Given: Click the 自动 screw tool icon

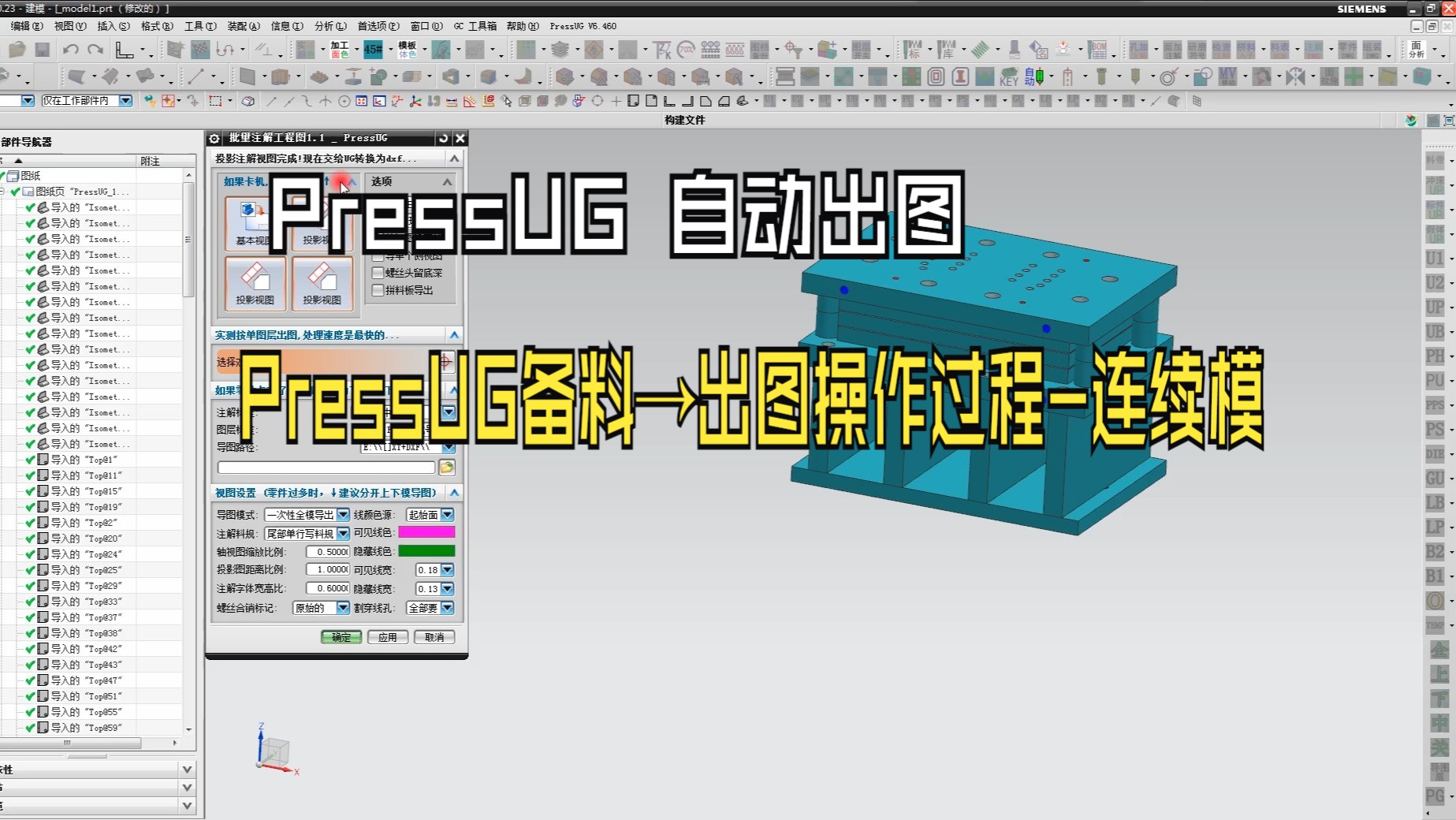Looking at the screenshot, I should pyautogui.click(x=1034, y=76).
